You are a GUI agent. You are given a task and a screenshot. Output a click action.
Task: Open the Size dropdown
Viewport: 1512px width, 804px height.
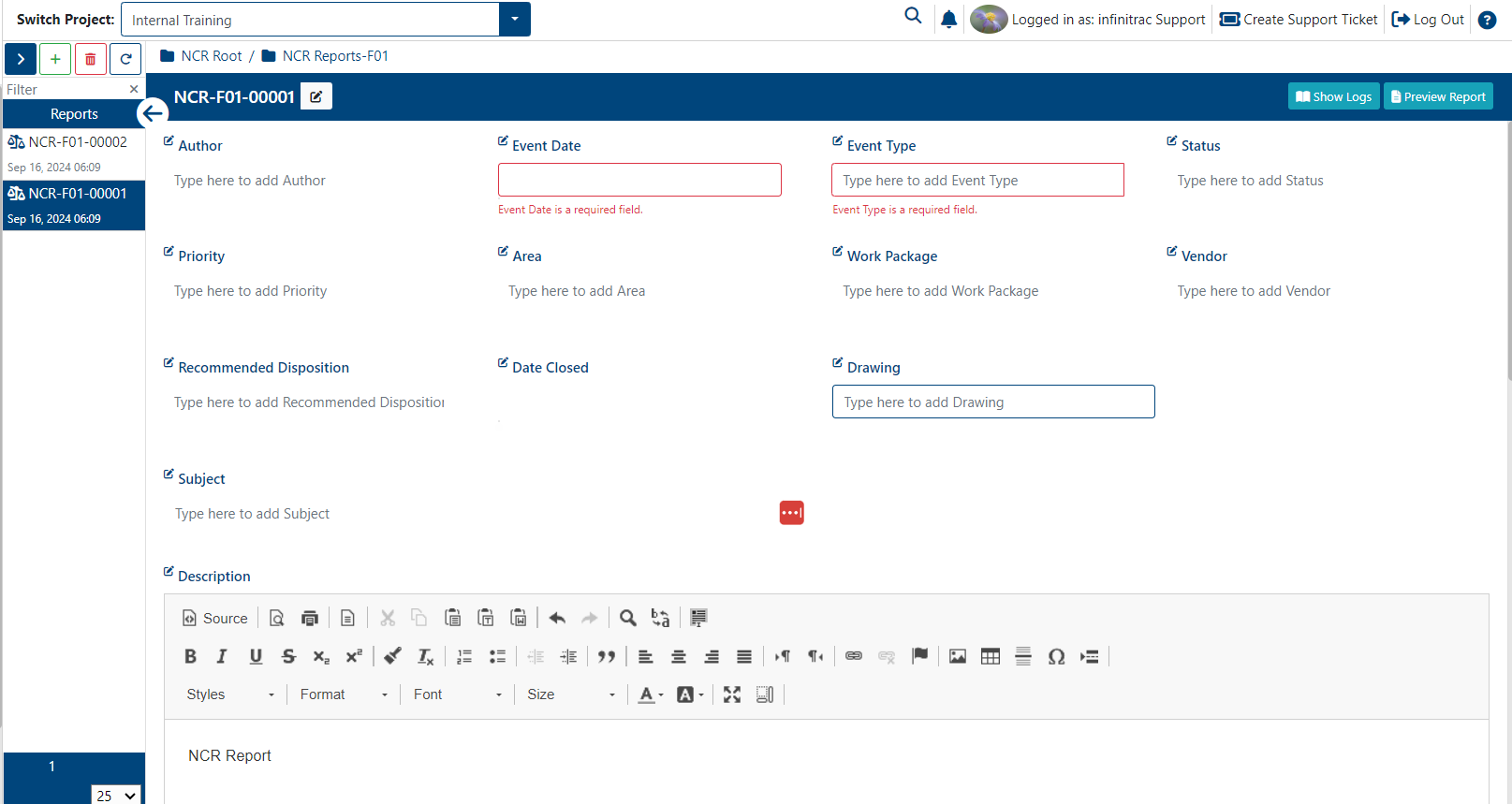(571, 694)
